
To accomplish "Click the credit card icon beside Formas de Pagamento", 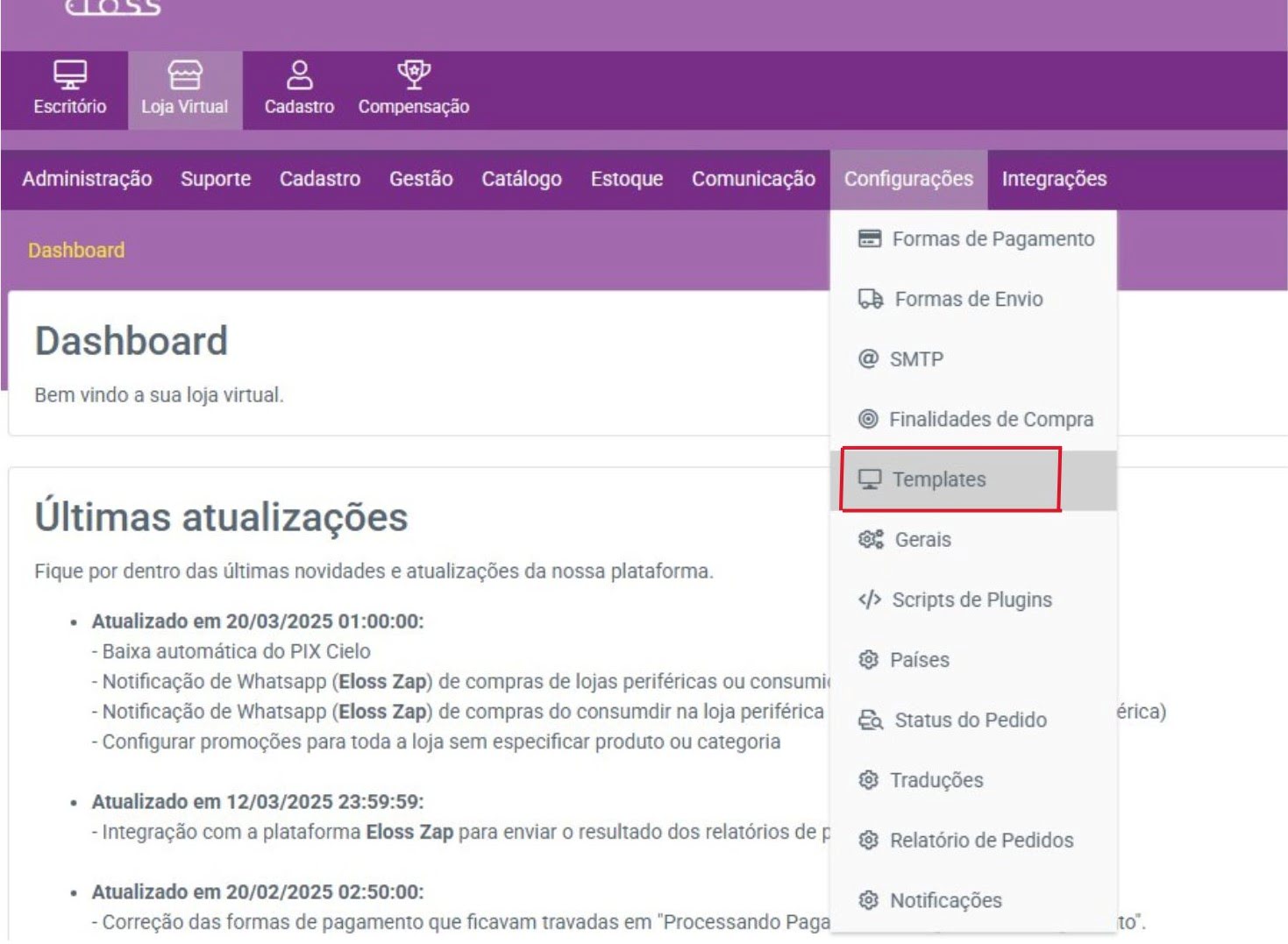I will (870, 238).
